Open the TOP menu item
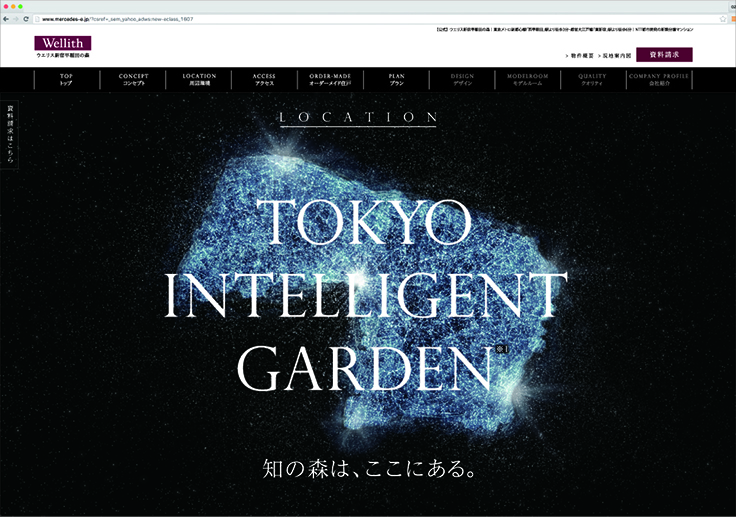The height and width of the screenshot is (517, 736). point(66,80)
